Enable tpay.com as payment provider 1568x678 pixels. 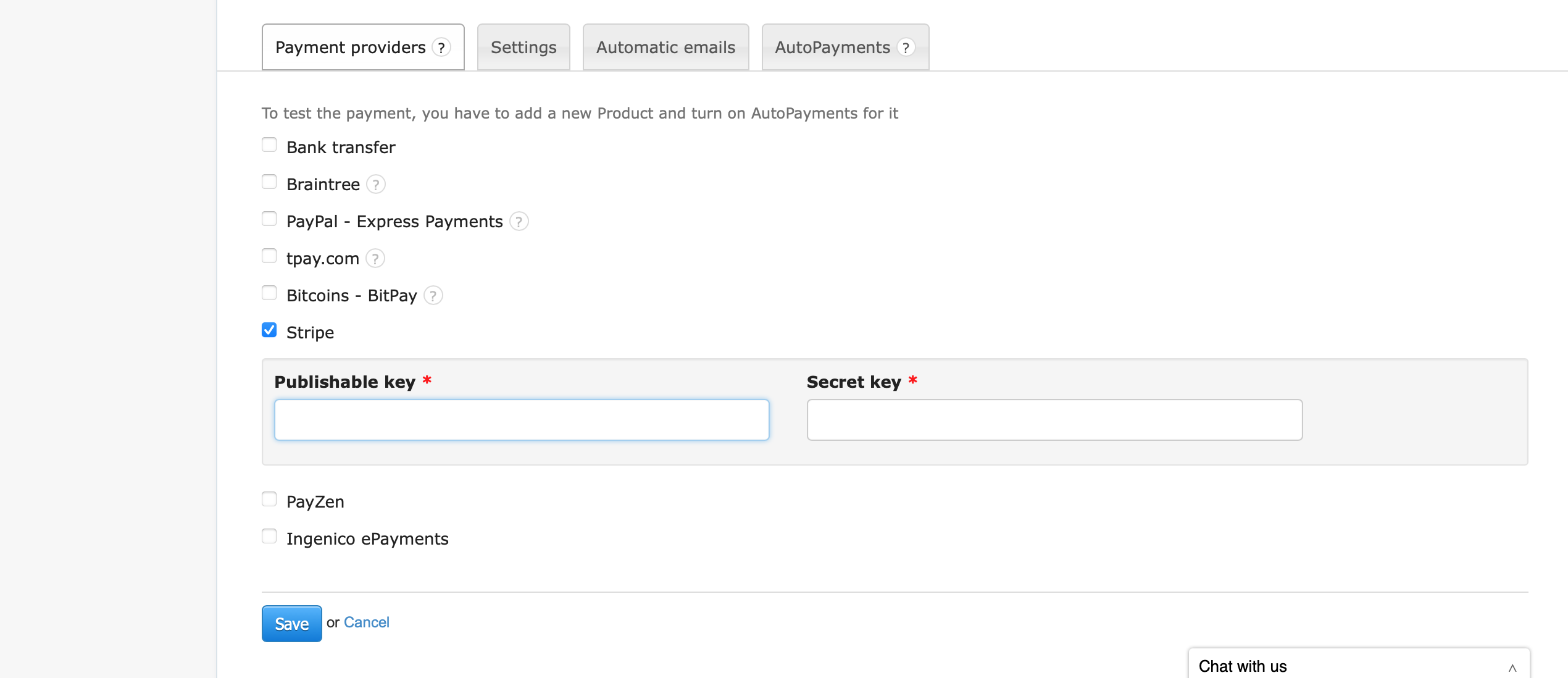point(269,256)
